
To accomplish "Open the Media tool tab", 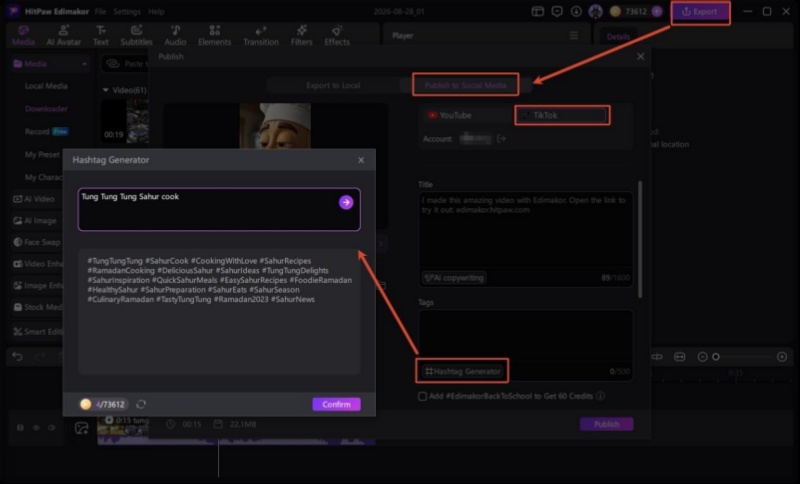I will click(x=23, y=36).
